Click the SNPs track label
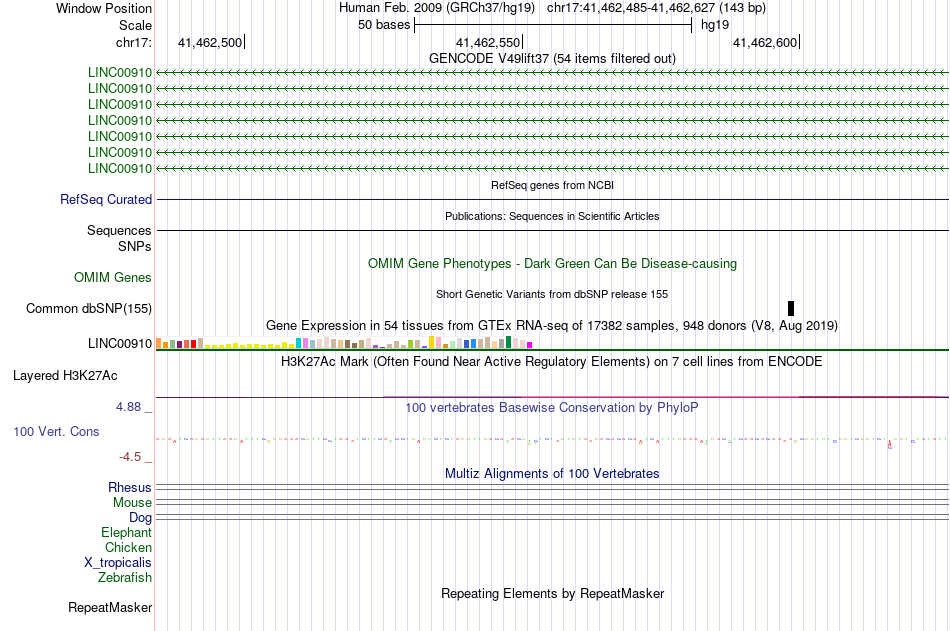Viewport: 950px width, 631px height. [x=135, y=246]
